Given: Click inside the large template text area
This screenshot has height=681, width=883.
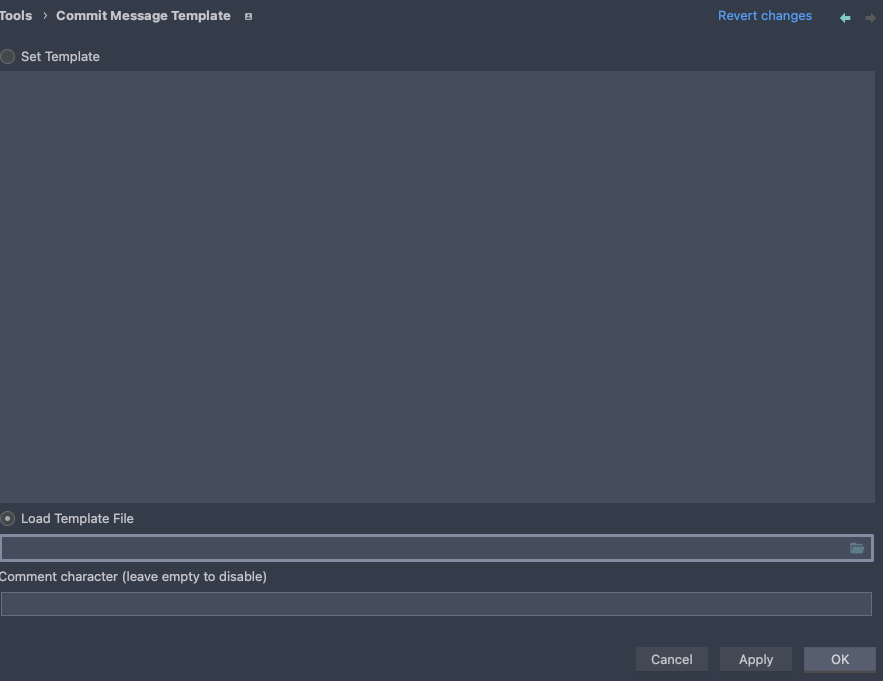Looking at the screenshot, I should [x=437, y=287].
